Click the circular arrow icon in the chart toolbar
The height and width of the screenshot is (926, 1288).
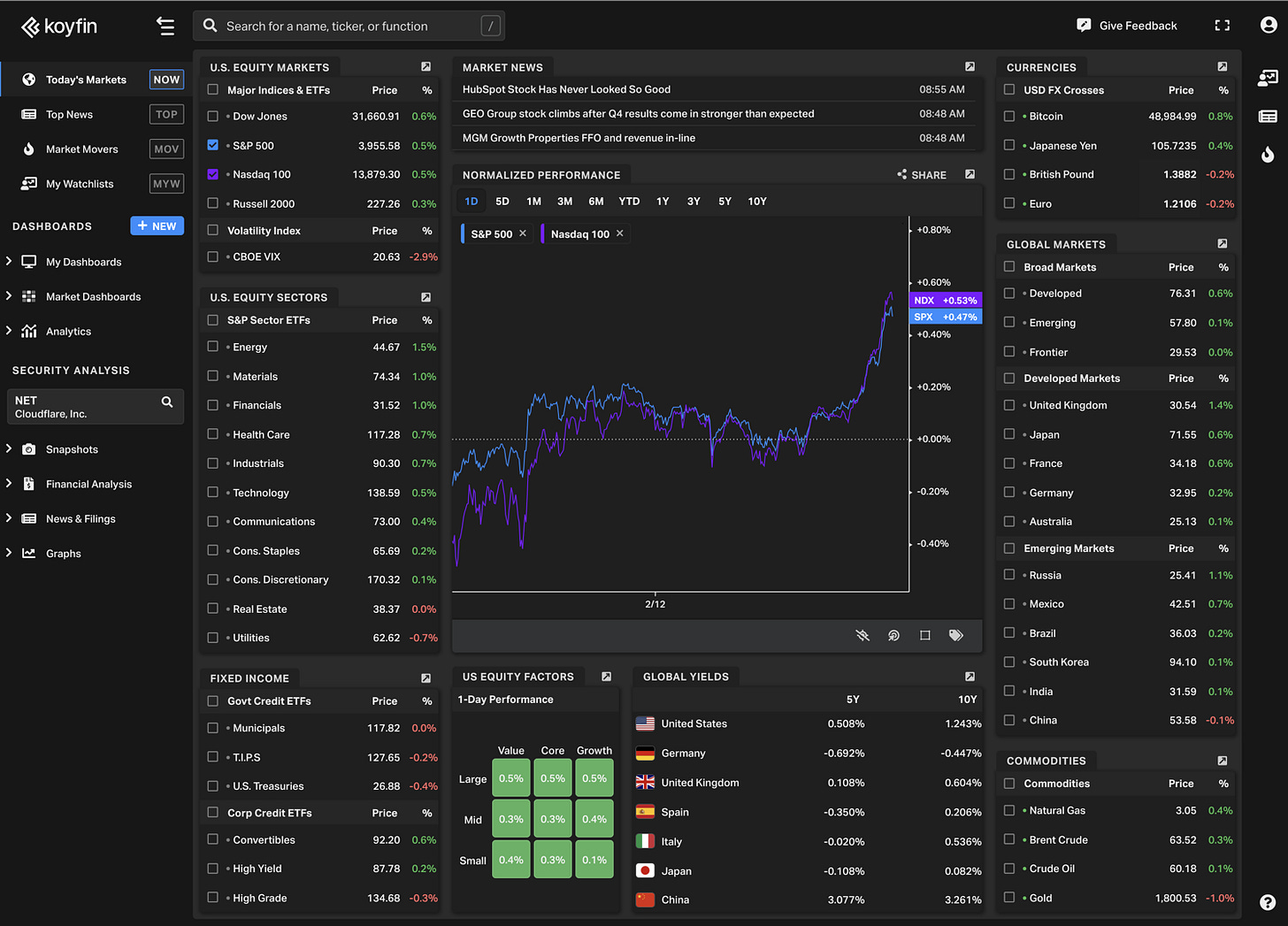[x=893, y=635]
